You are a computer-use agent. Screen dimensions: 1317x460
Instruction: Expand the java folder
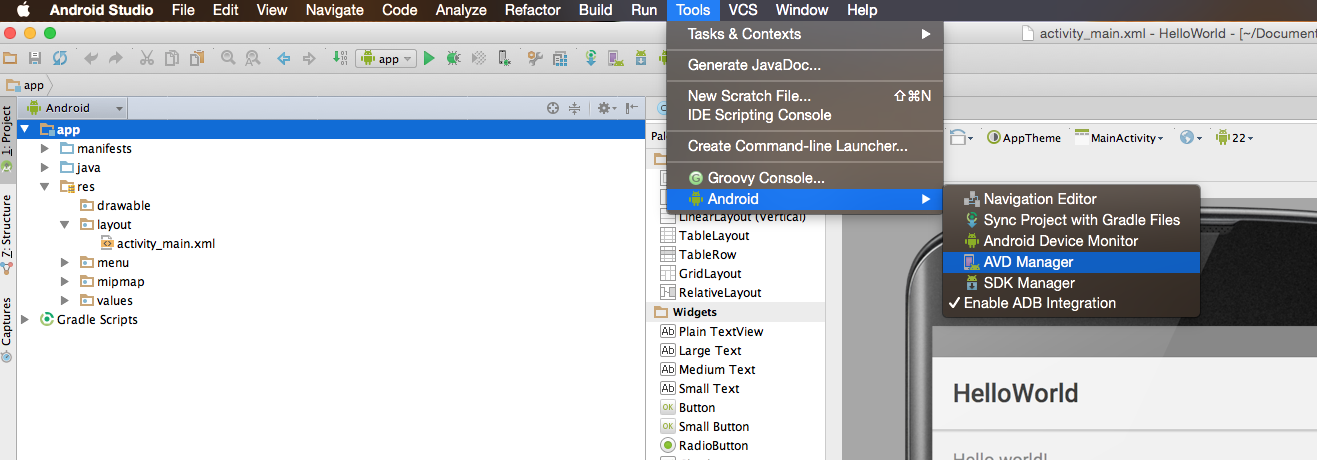click(x=45, y=167)
